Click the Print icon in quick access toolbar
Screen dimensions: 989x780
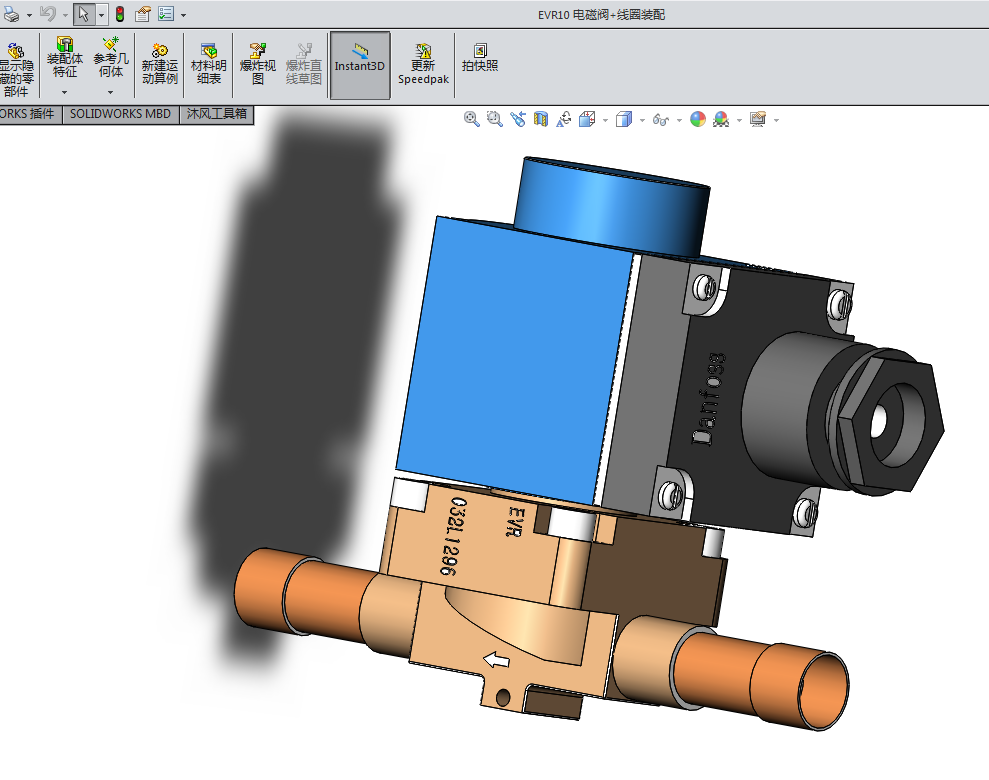point(11,14)
